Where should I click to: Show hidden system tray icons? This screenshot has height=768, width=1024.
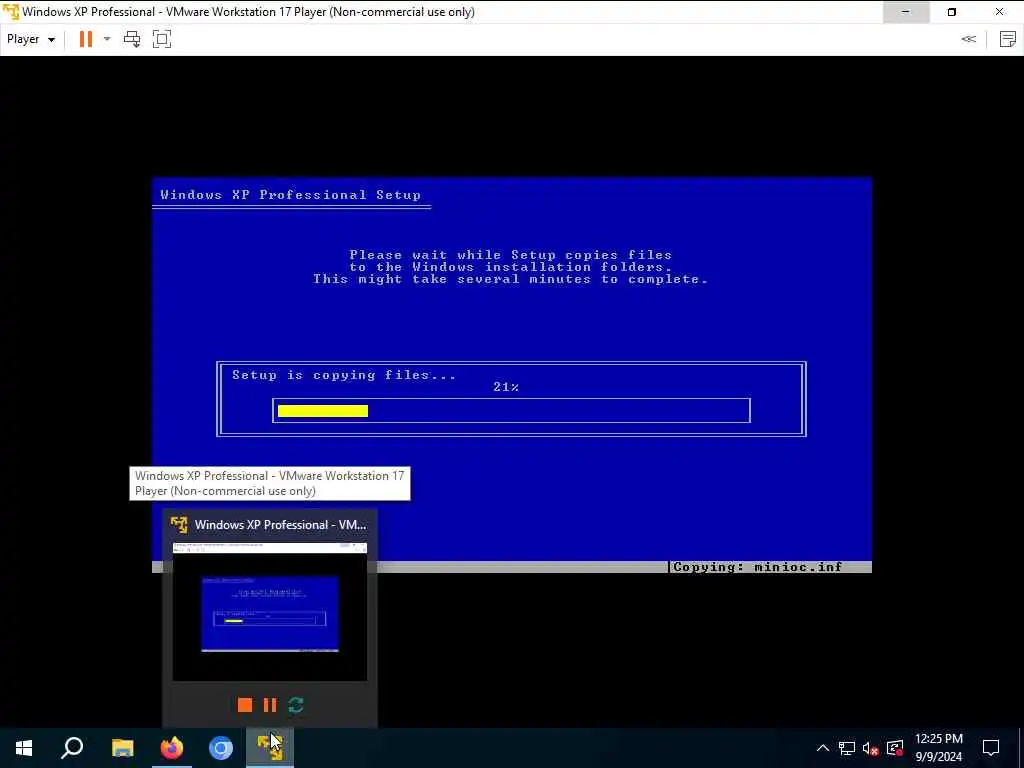tap(823, 748)
